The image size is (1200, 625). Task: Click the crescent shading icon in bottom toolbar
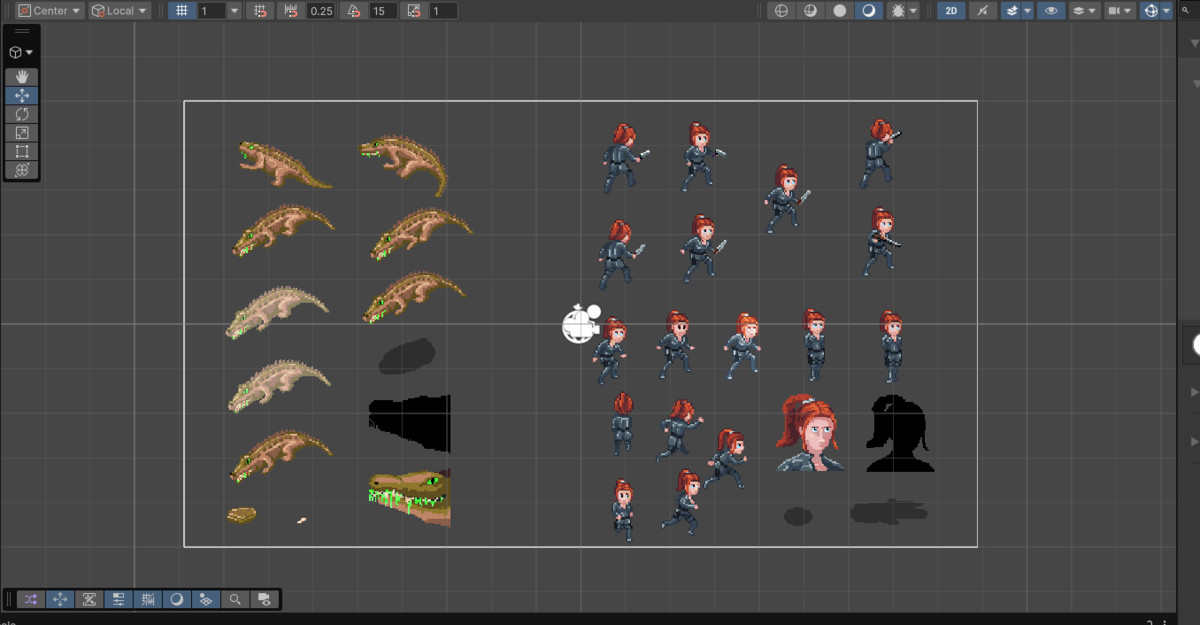(x=177, y=599)
